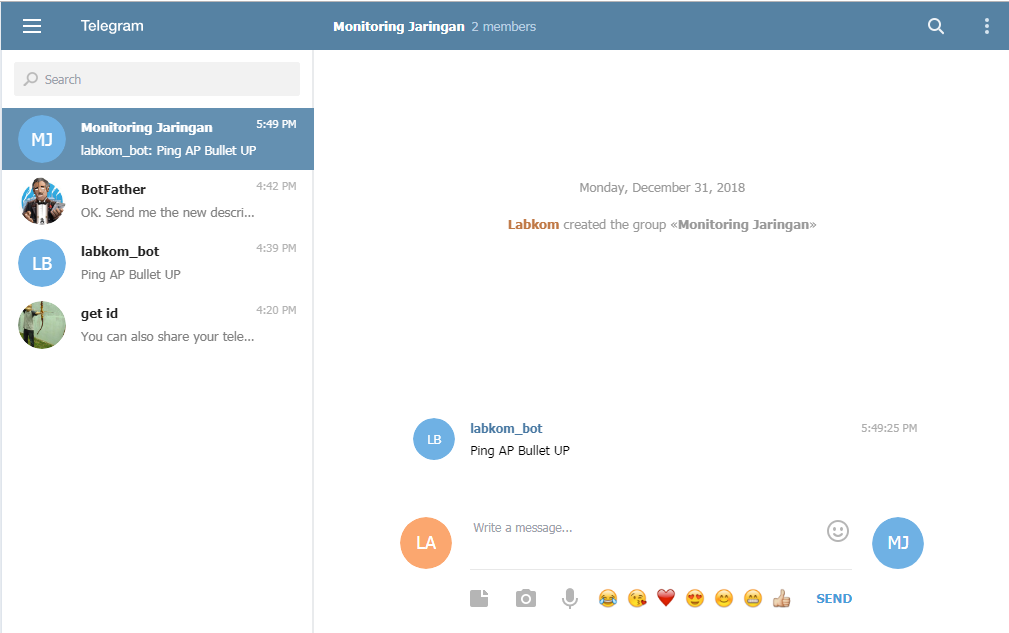Click the attach file icon
This screenshot has height=633, width=1009.
coord(479,598)
